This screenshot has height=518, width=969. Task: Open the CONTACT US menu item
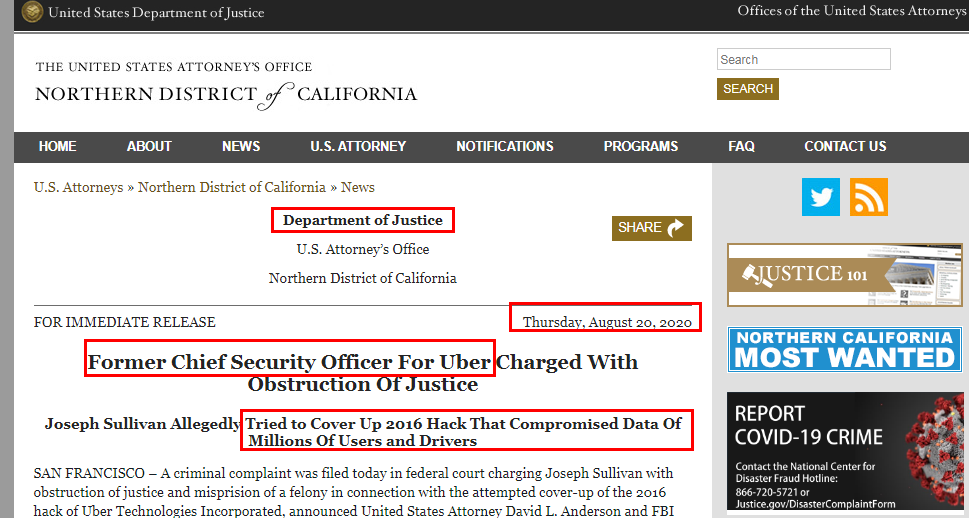click(845, 146)
